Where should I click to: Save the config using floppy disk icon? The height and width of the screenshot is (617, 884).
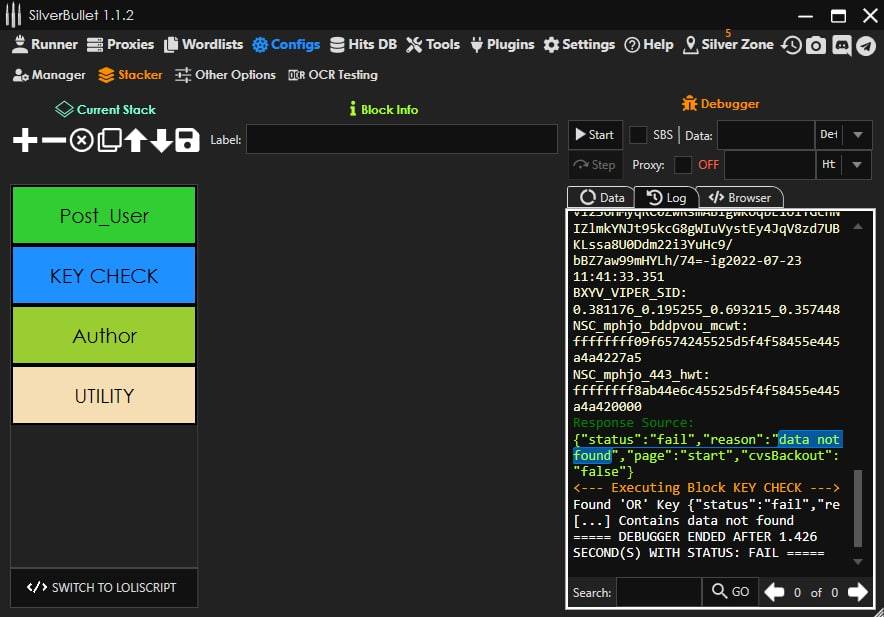(187, 140)
